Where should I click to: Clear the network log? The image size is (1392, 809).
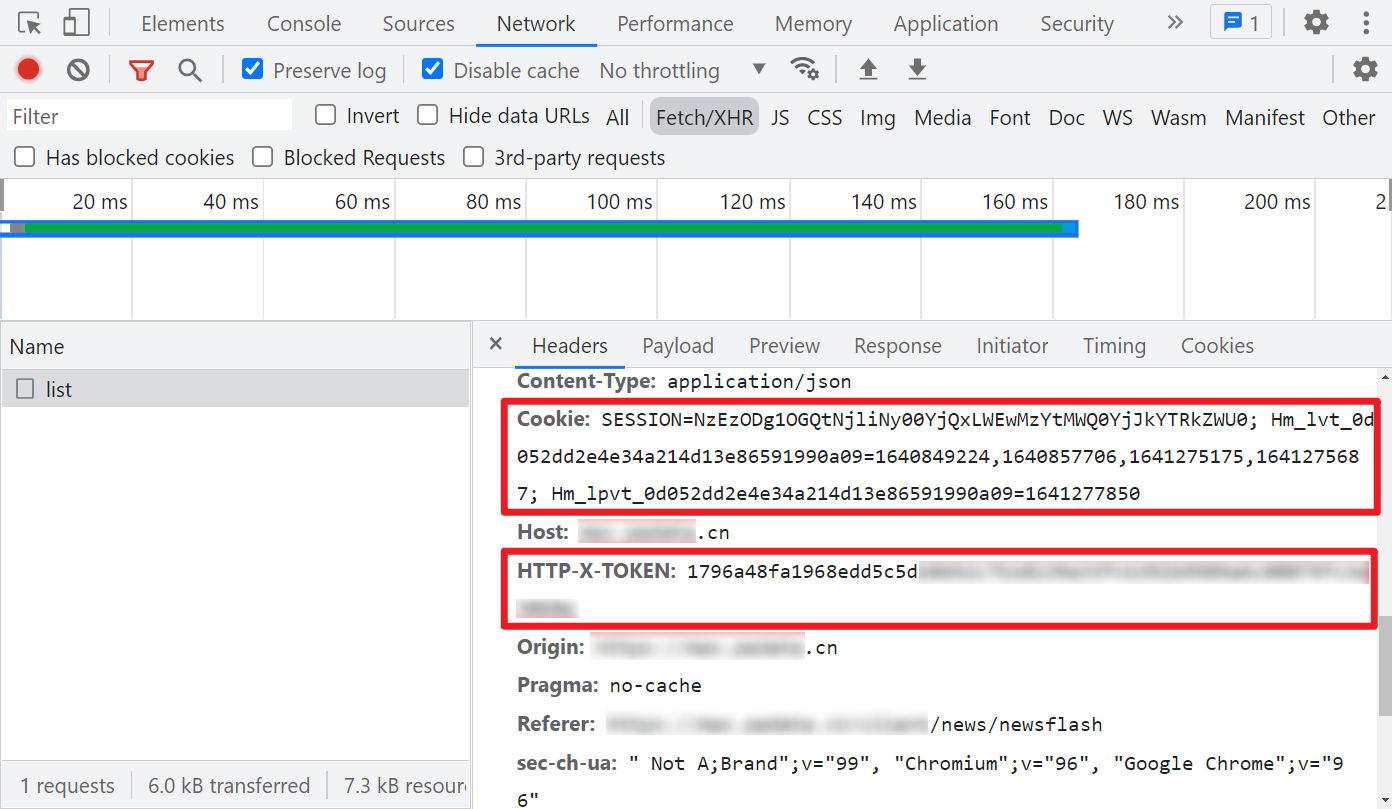tap(78, 70)
